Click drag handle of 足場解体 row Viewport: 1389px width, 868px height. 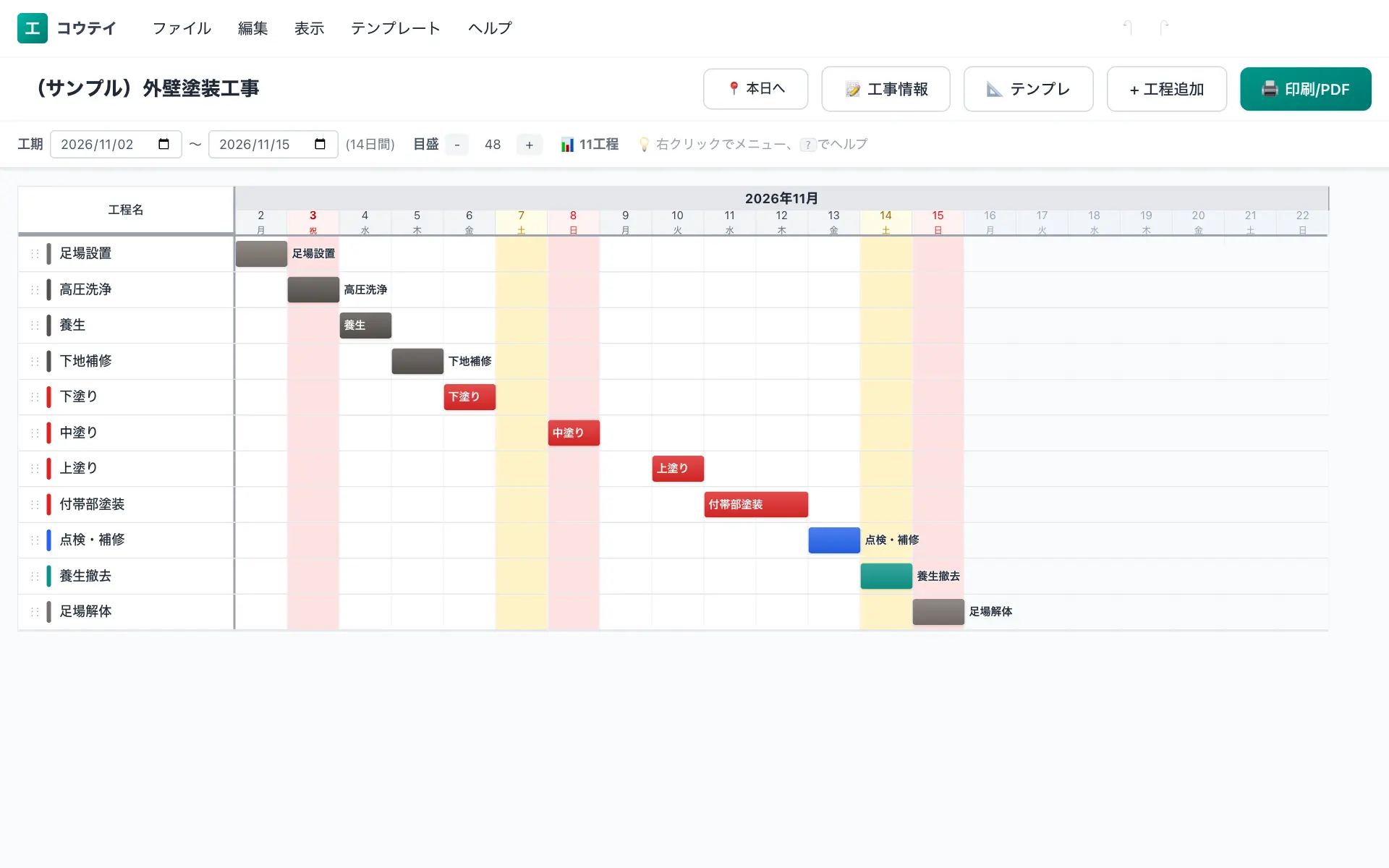[x=35, y=612]
